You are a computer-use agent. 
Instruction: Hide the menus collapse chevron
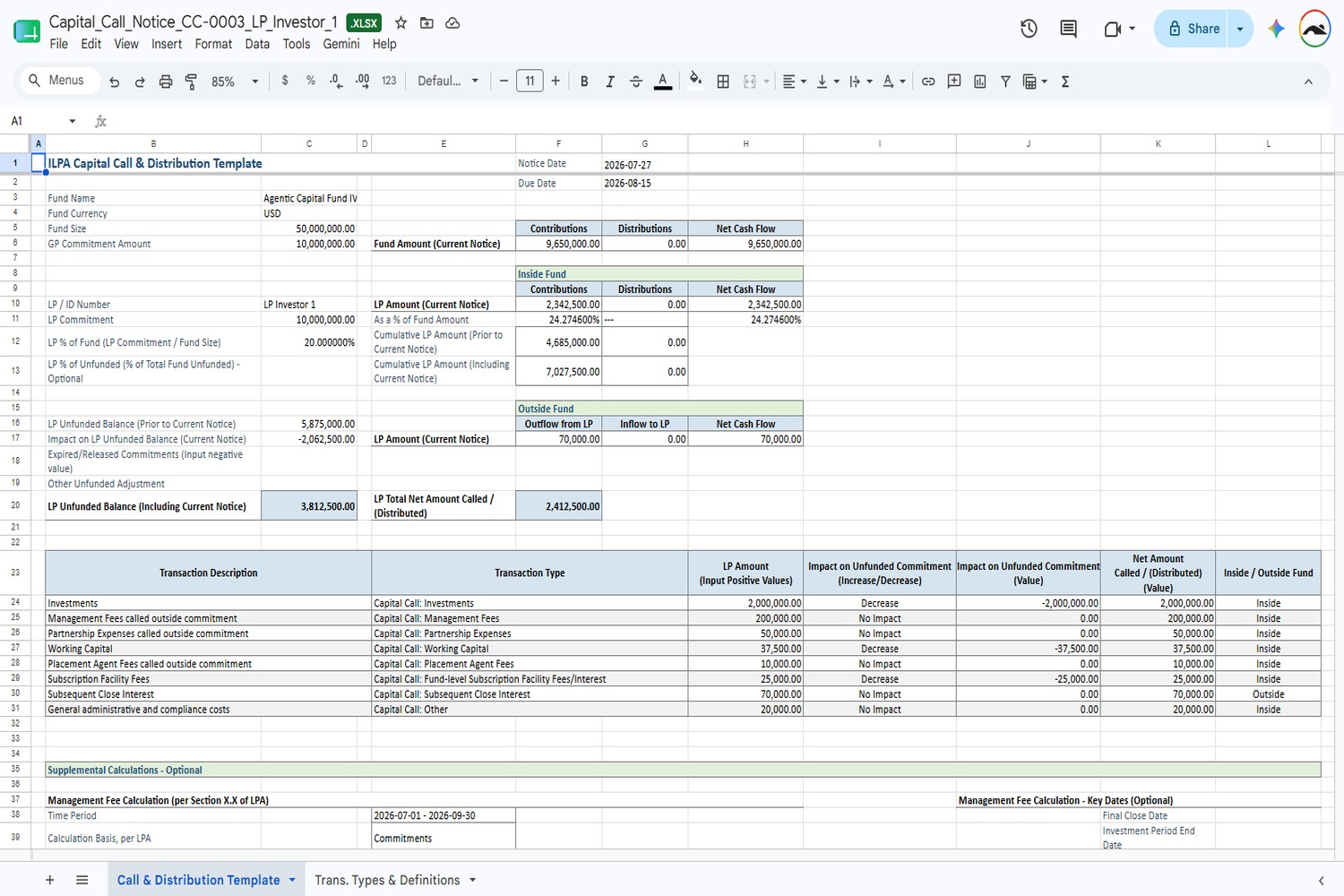coord(1308,82)
